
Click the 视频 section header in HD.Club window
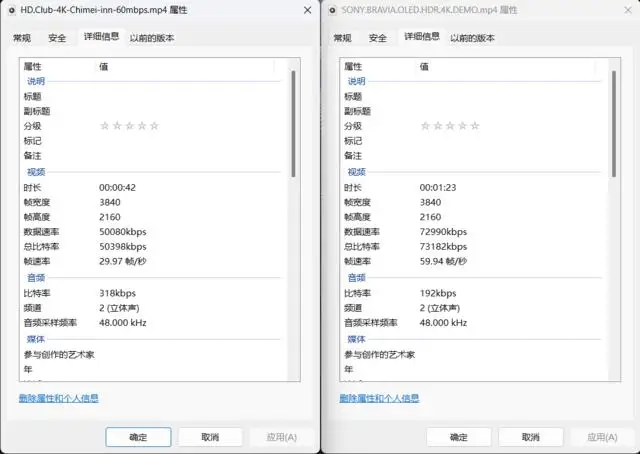pos(36,172)
